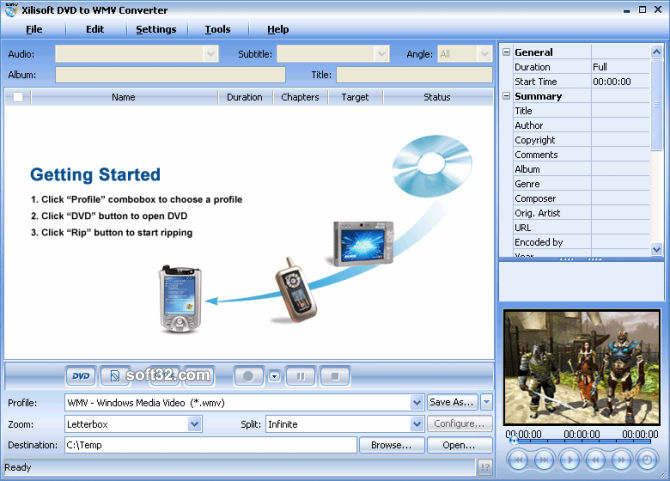Click the Configure... button
670x481 pixels.
(460, 424)
